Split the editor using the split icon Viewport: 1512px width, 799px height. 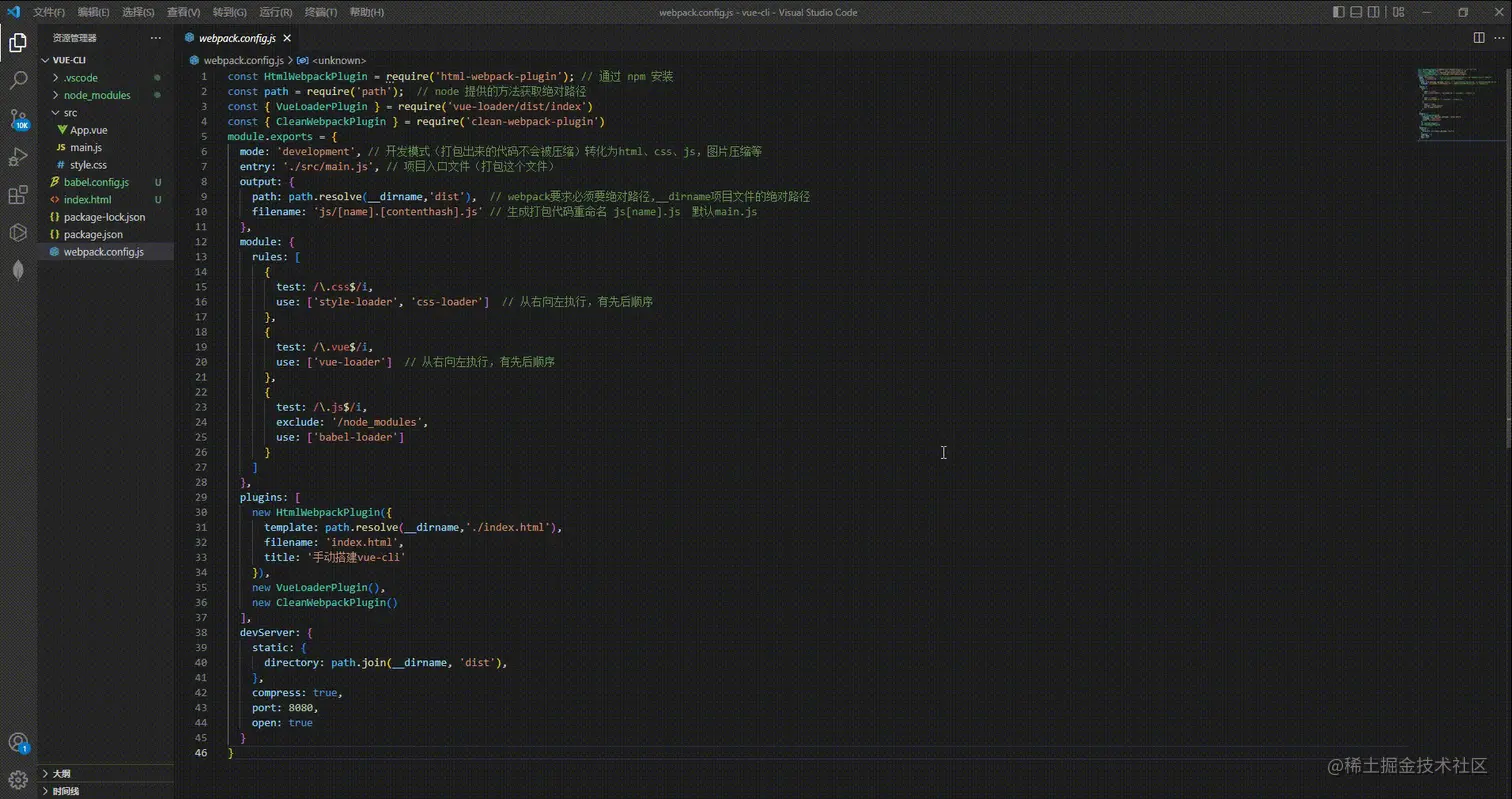[1479, 37]
